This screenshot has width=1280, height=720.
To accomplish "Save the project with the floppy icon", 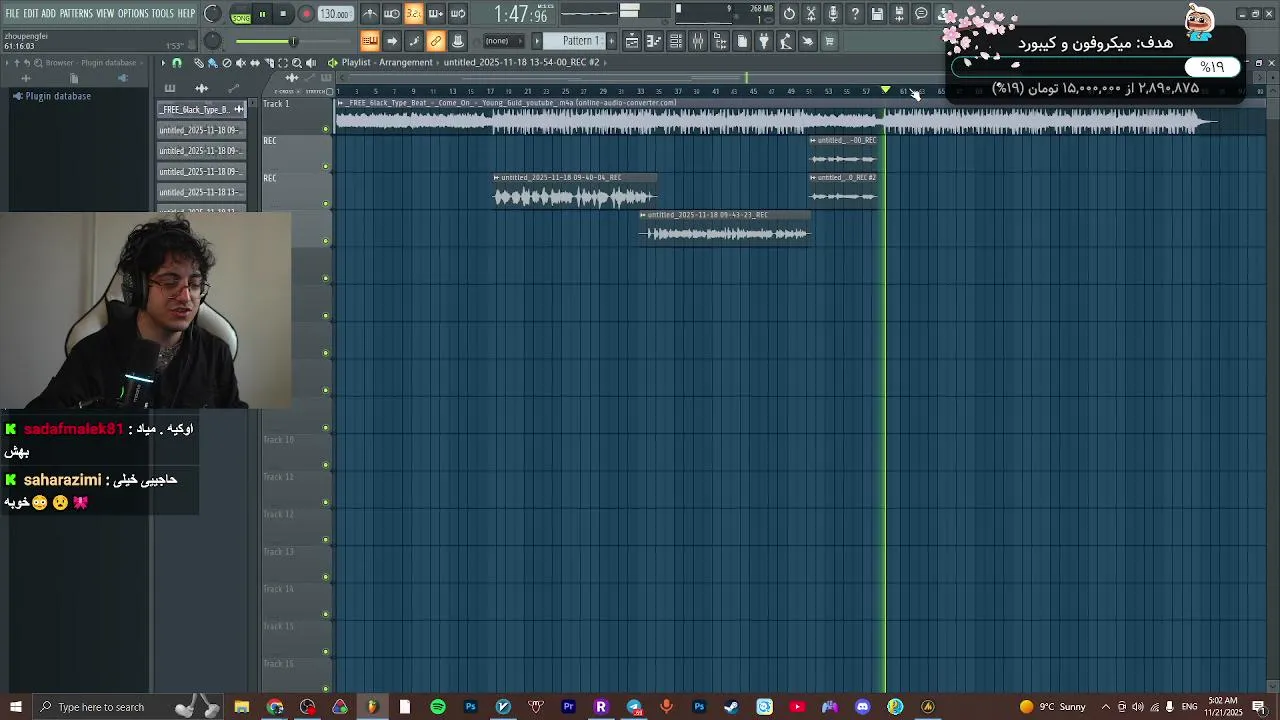I will tap(877, 14).
